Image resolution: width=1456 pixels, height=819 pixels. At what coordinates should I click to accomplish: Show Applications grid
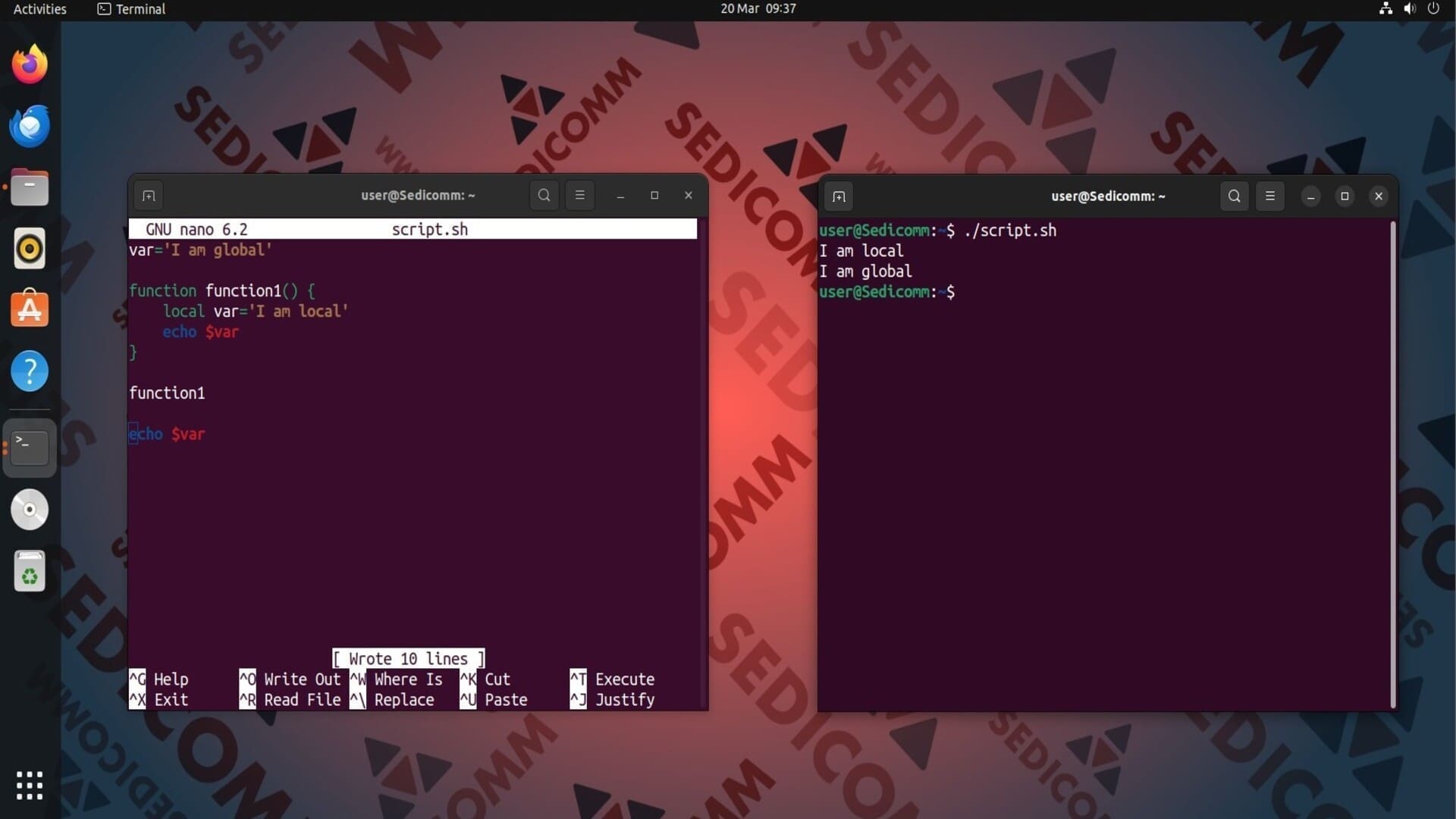click(x=30, y=785)
